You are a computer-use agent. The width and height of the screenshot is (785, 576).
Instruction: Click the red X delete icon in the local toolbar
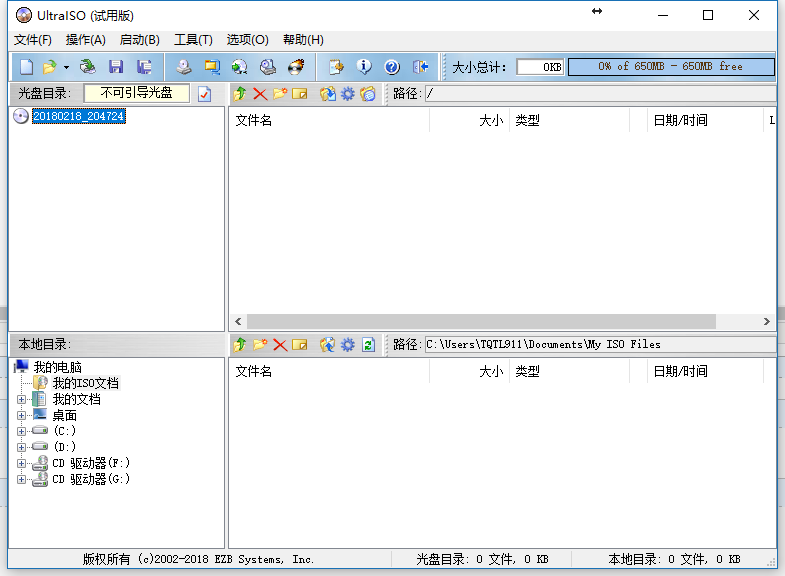coord(280,344)
